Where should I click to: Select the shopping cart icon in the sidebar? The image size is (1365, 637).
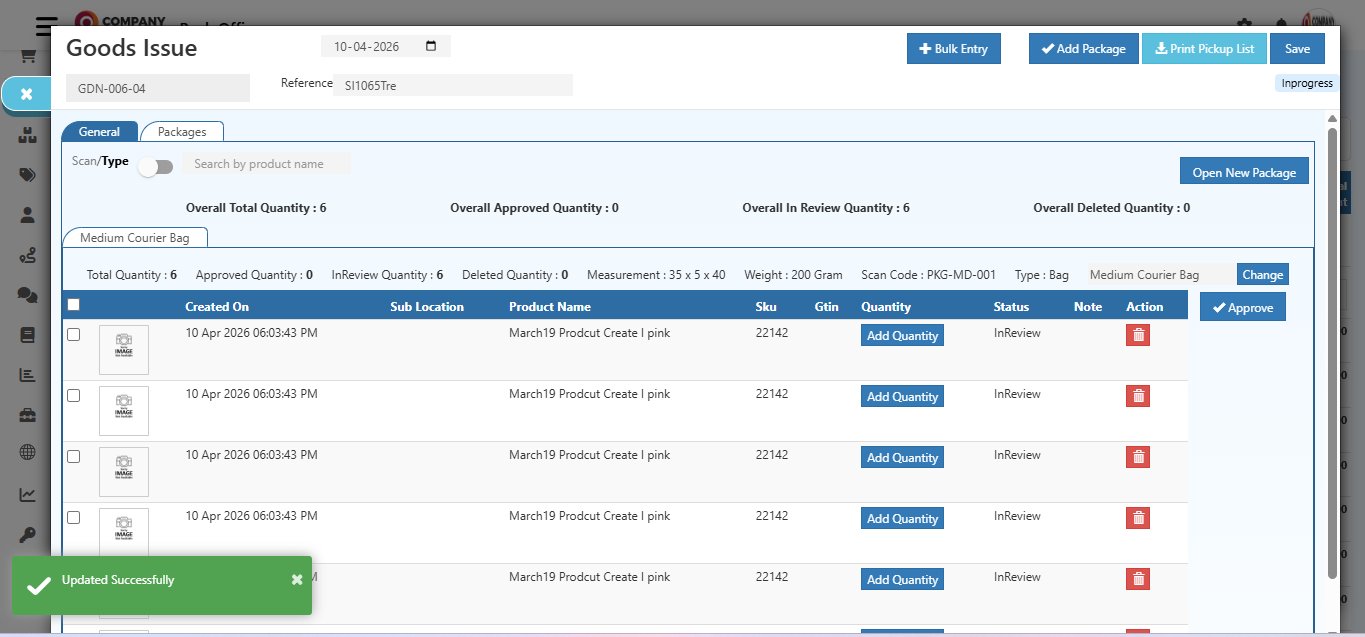click(x=27, y=56)
